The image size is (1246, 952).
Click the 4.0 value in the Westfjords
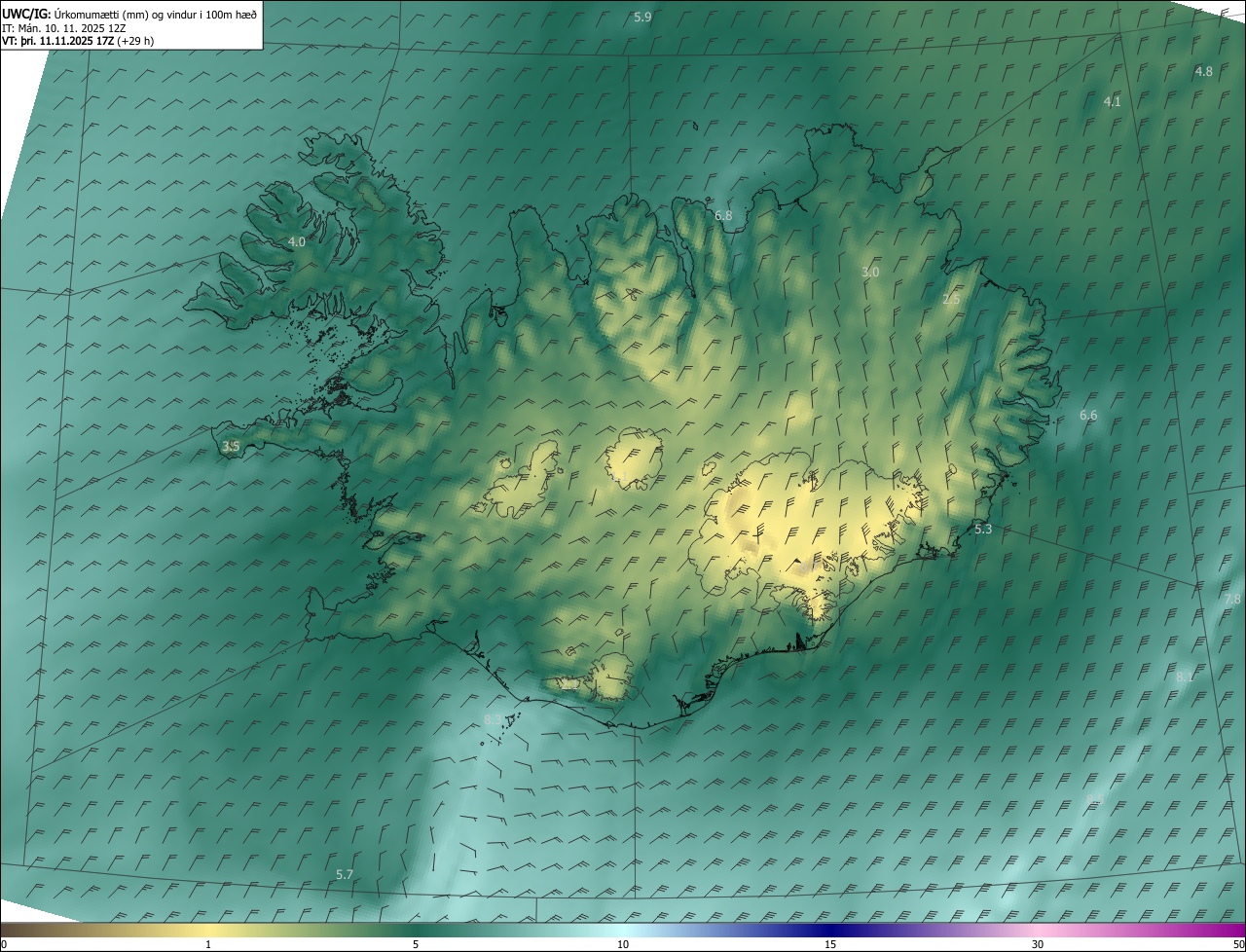tap(297, 241)
